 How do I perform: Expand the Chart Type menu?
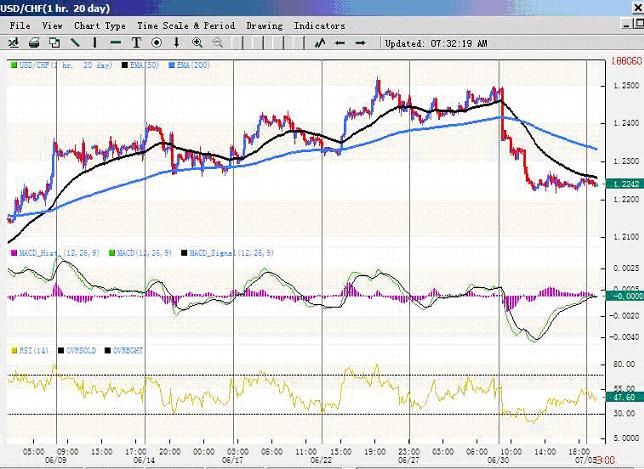[100, 25]
